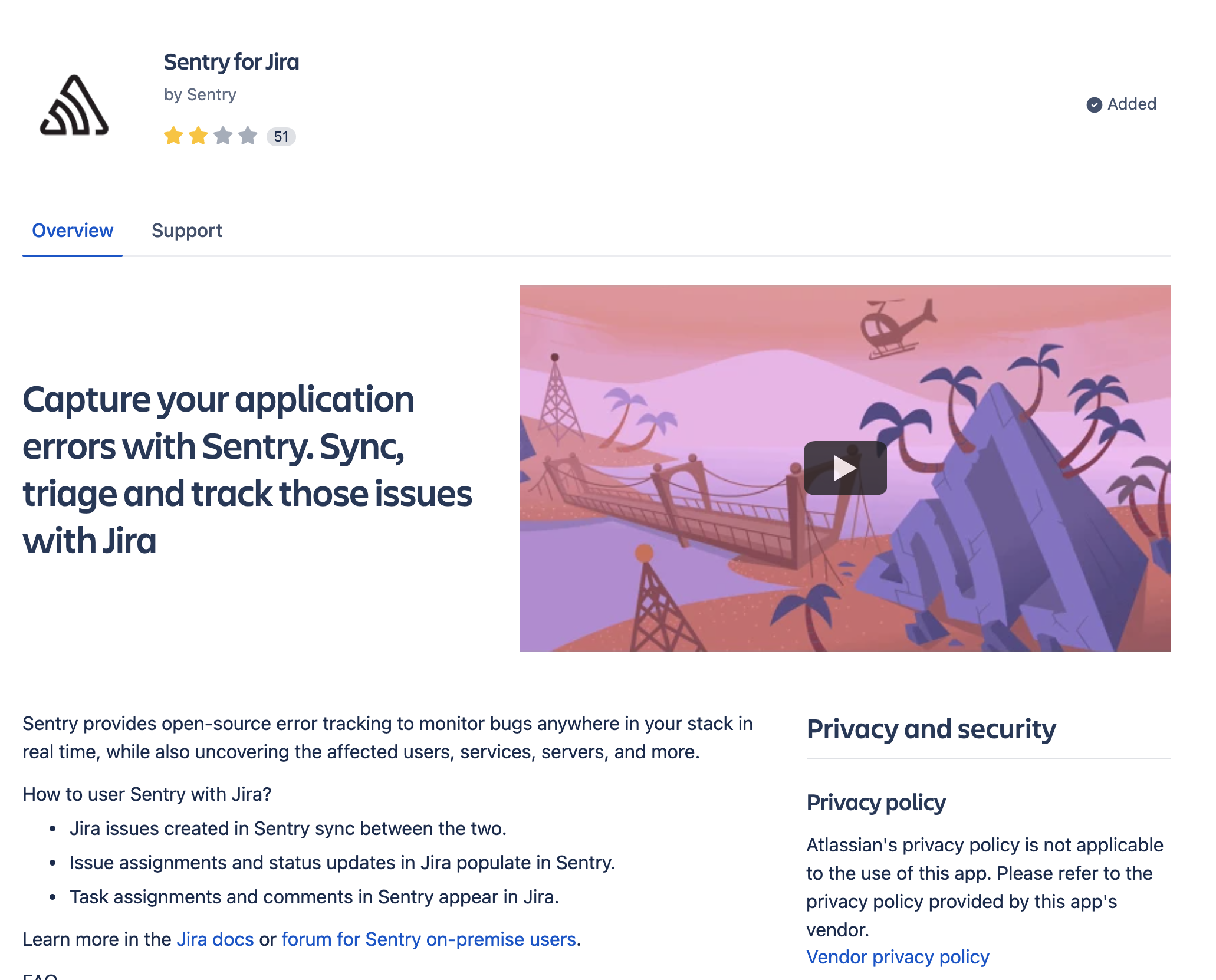Click the third gray rating star
This screenshot has width=1216, height=980.
click(x=223, y=136)
